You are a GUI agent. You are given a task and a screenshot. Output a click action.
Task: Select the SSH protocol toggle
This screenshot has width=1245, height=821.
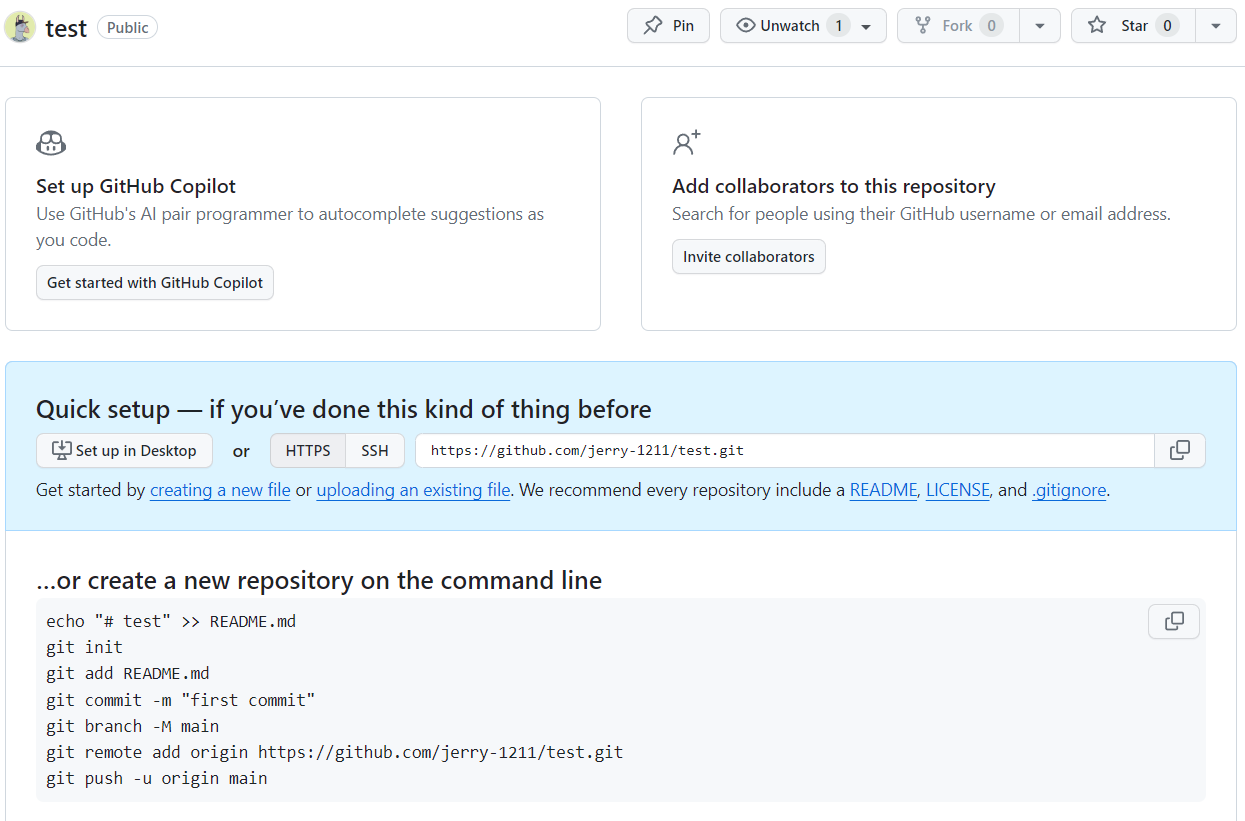tap(375, 451)
